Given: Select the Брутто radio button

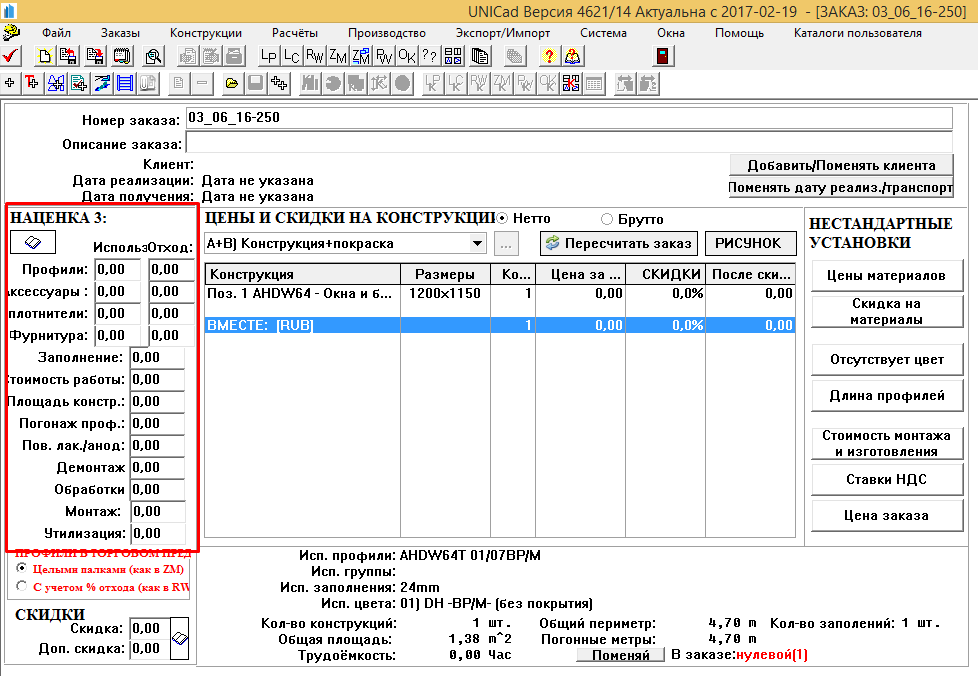Looking at the screenshot, I should [607, 219].
